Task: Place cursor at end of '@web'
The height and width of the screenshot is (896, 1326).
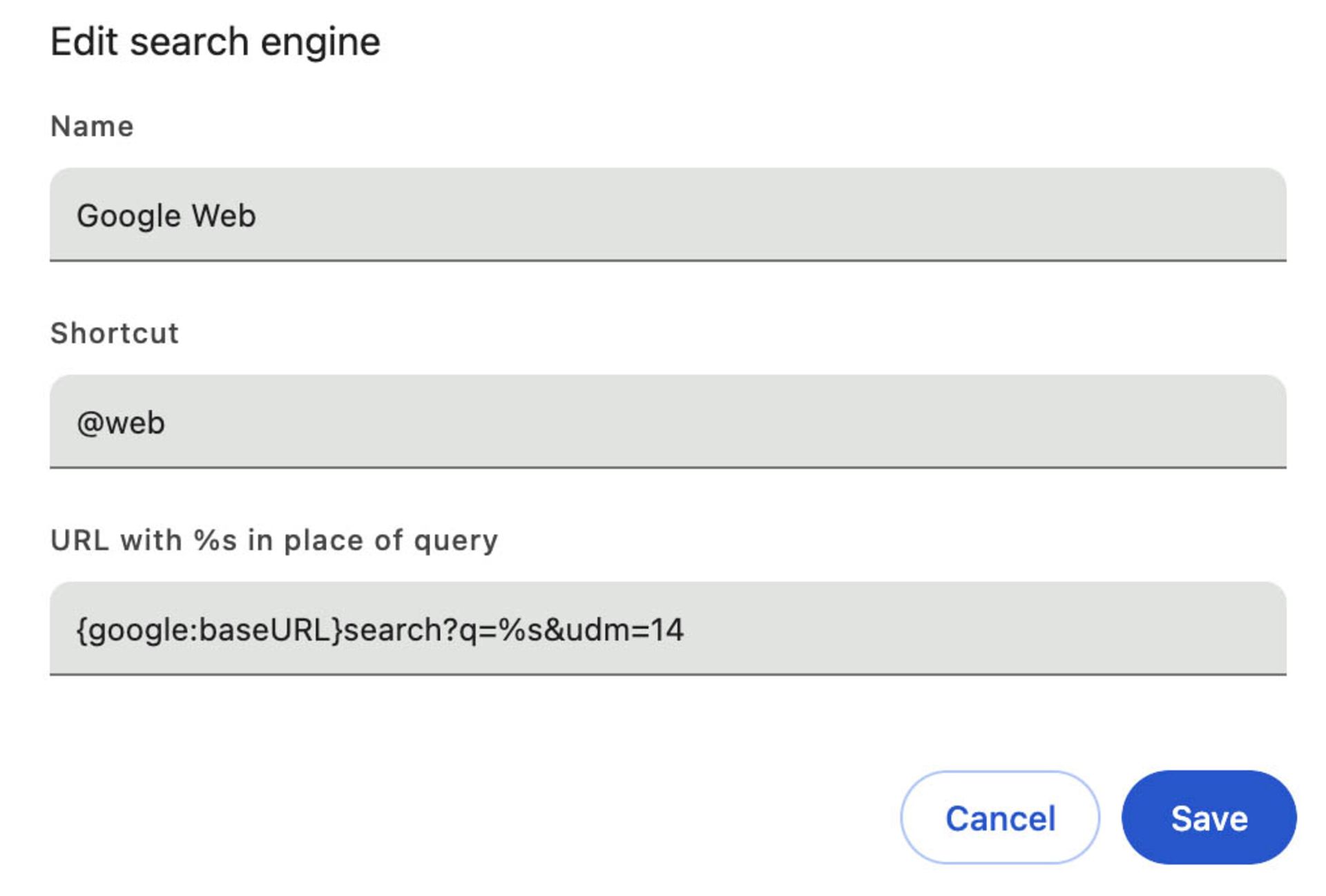Action: point(166,422)
